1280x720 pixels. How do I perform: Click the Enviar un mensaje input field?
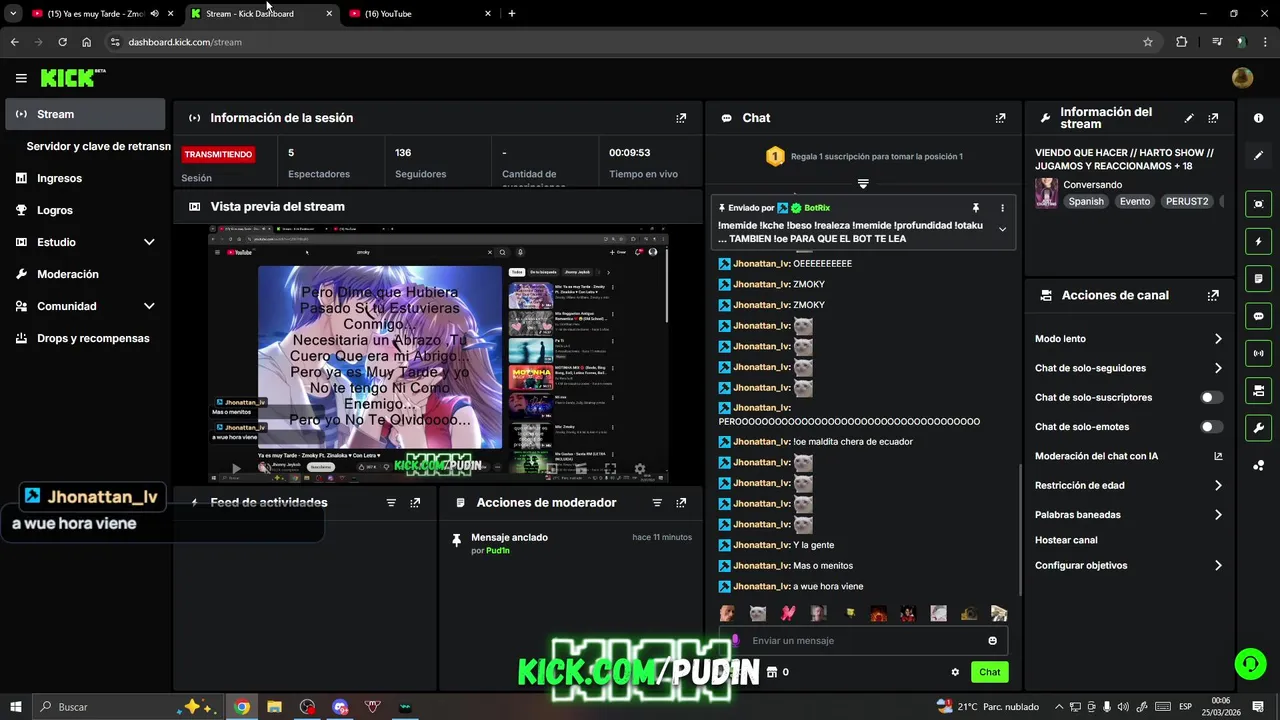(863, 641)
